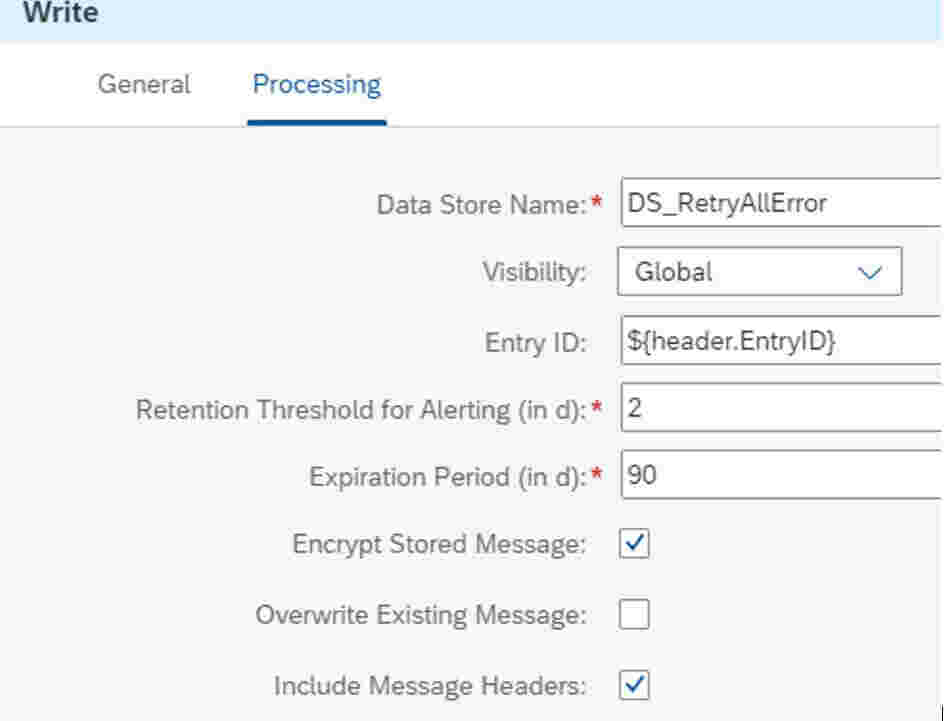The width and height of the screenshot is (945, 721).
Task: Click the Encrypt Stored Message label
Action: click(x=439, y=544)
